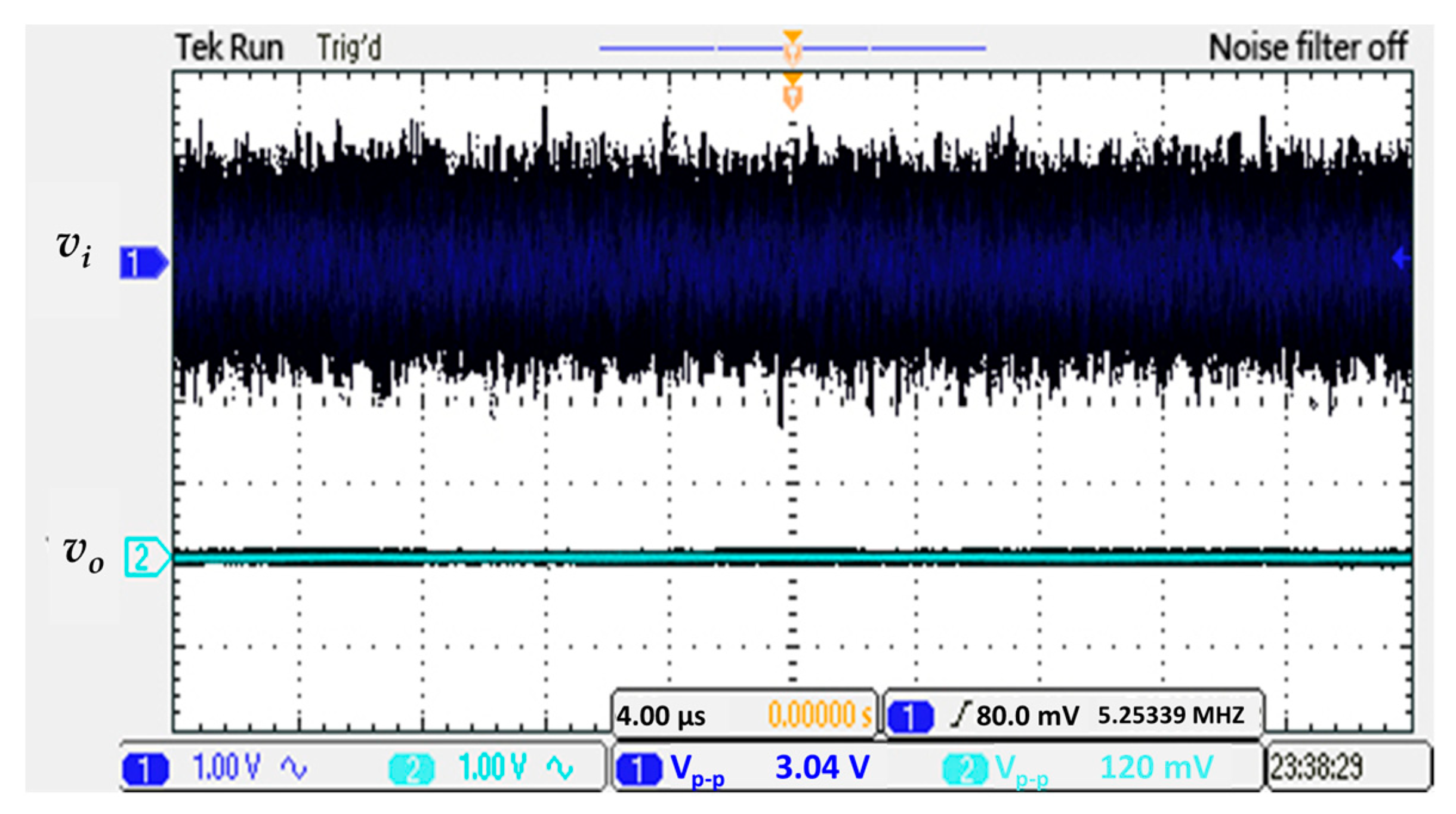Viewport: 1456px width, 814px height.
Task: Click the 80.0 mV trigger level readout
Action: pyautogui.click(x=1027, y=716)
